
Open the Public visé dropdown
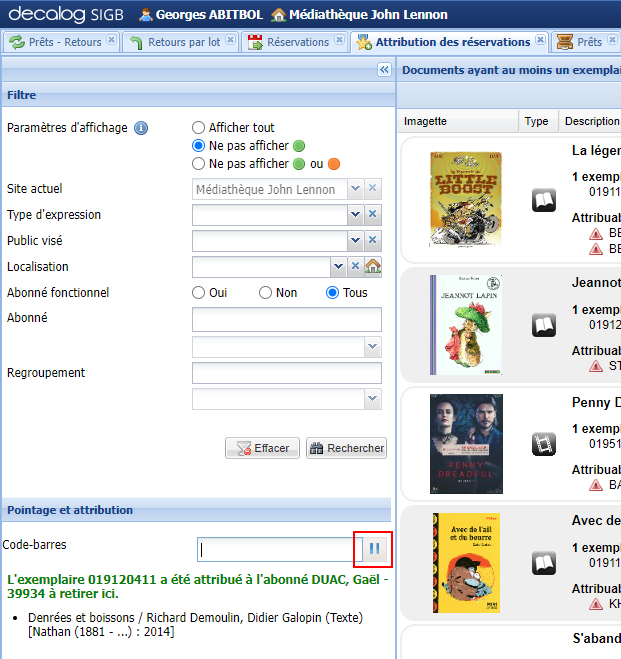pyautogui.click(x=355, y=240)
